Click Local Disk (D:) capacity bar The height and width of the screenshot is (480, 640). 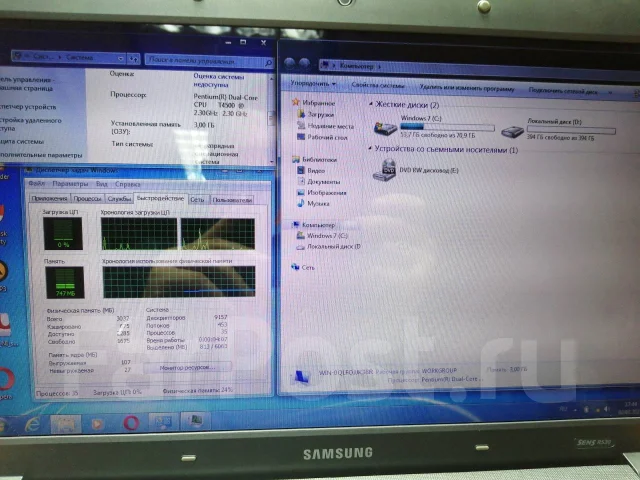(x=571, y=130)
